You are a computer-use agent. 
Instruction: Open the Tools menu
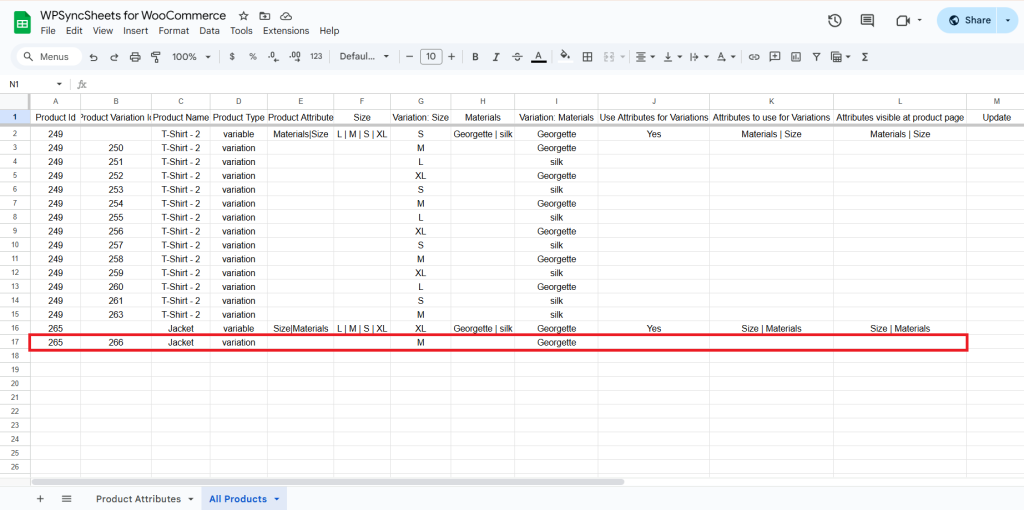pyautogui.click(x=241, y=31)
